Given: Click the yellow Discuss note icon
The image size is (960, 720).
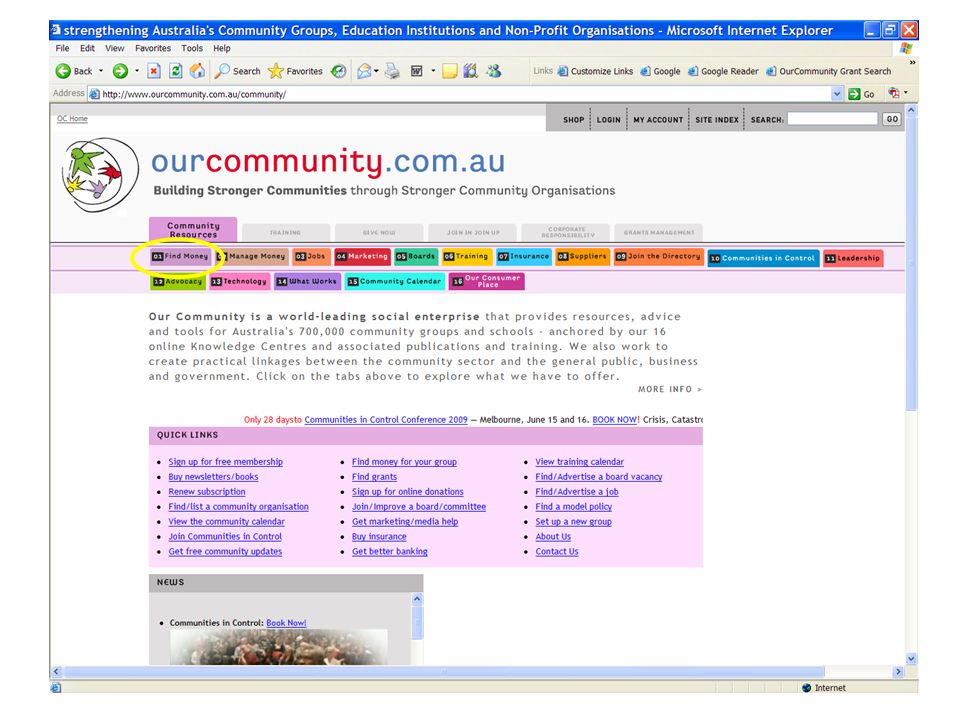Looking at the screenshot, I should [449, 71].
